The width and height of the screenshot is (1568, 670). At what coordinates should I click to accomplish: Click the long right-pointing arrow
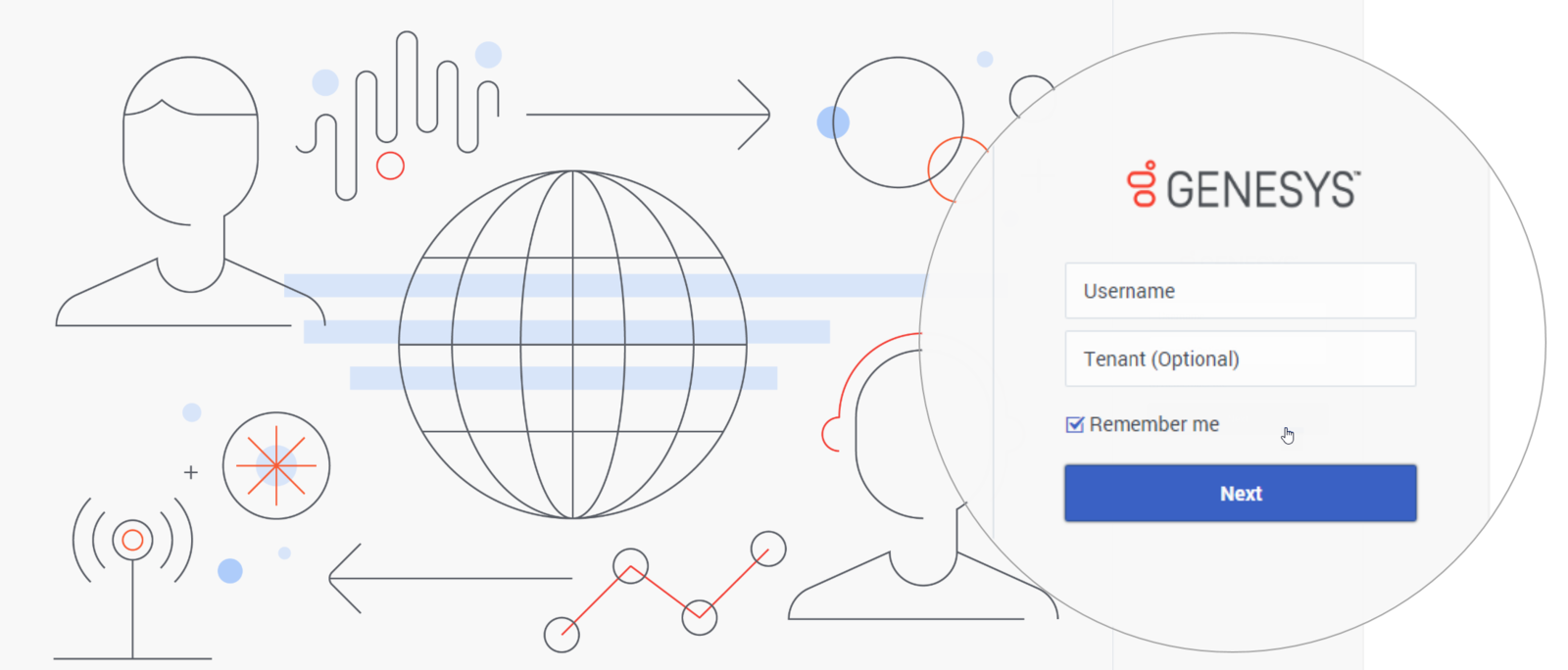(647, 115)
